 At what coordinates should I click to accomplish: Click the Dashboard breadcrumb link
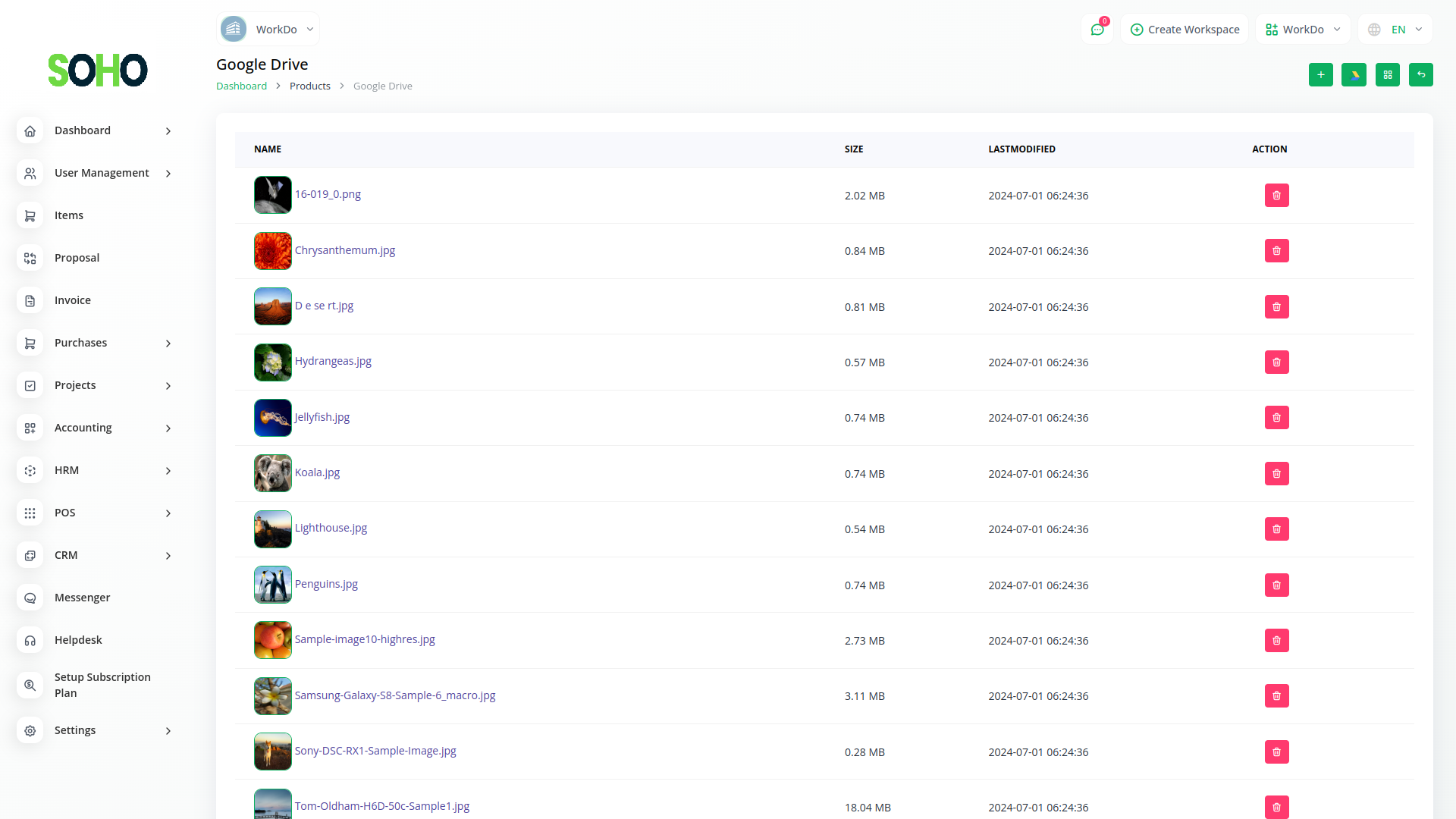[x=241, y=86]
